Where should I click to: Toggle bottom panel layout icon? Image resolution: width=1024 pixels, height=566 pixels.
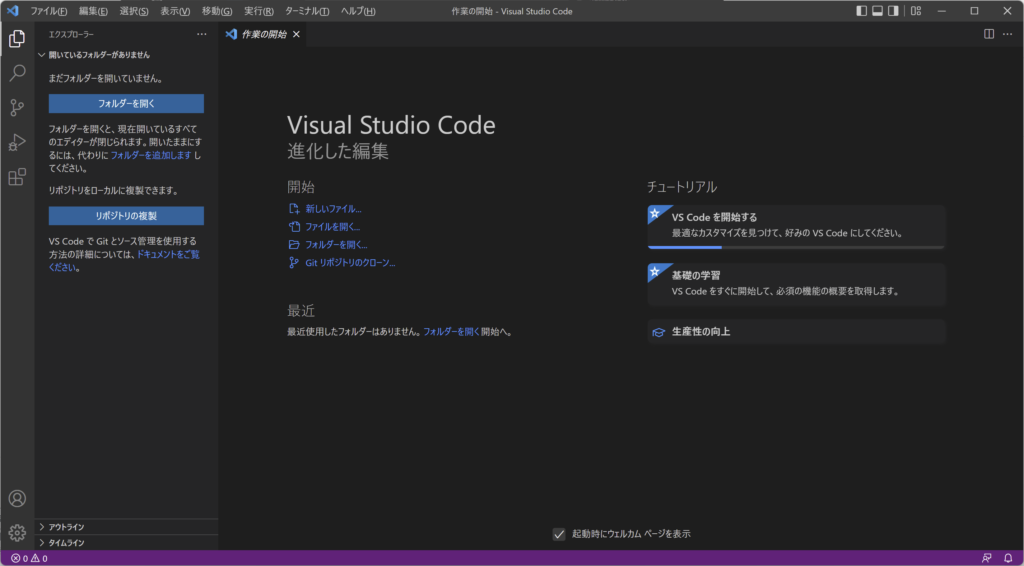click(x=877, y=11)
